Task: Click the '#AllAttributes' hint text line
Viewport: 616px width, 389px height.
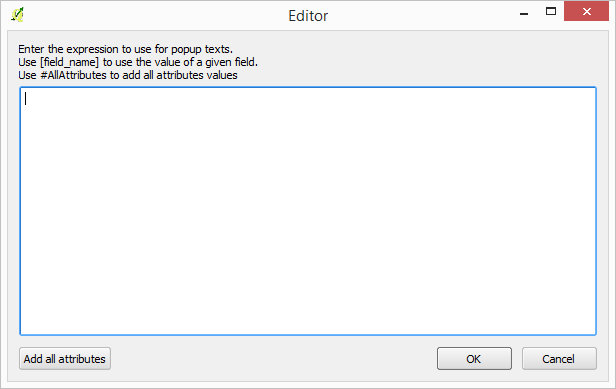Action: click(x=128, y=75)
